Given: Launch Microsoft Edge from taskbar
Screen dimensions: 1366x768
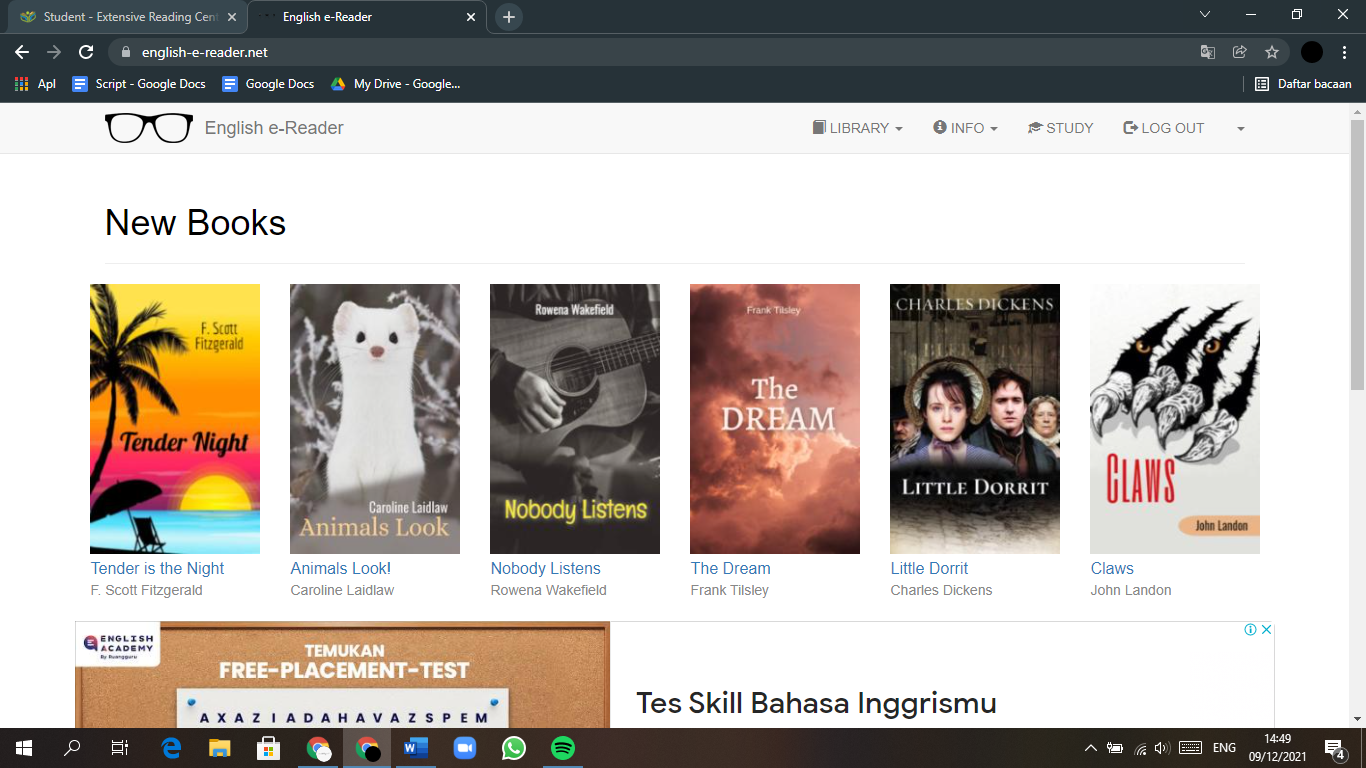Looking at the screenshot, I should tap(171, 748).
